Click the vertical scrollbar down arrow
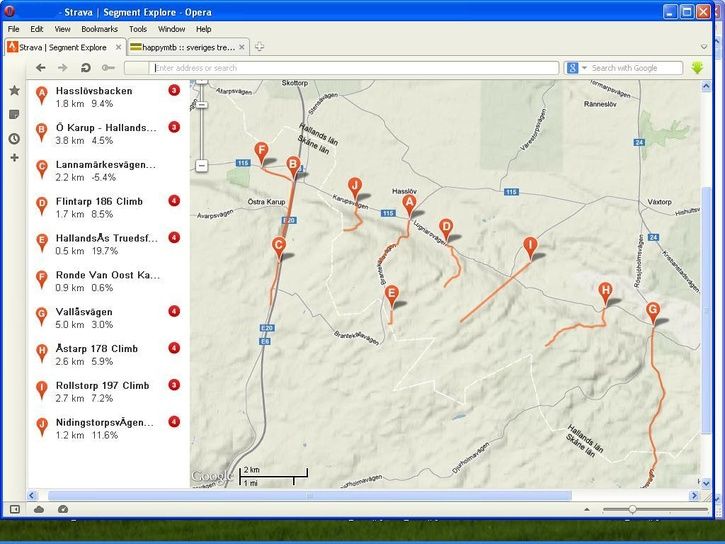 (706, 483)
